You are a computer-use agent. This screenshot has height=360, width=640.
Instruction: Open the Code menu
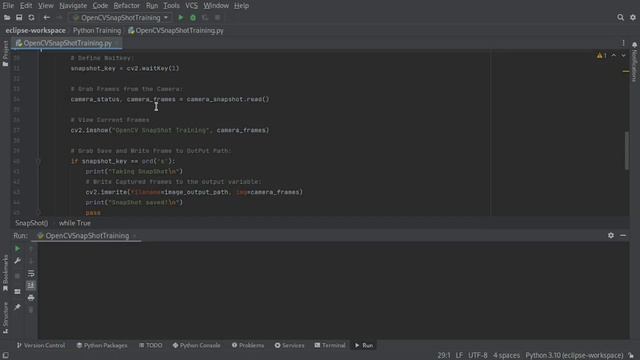100,6
